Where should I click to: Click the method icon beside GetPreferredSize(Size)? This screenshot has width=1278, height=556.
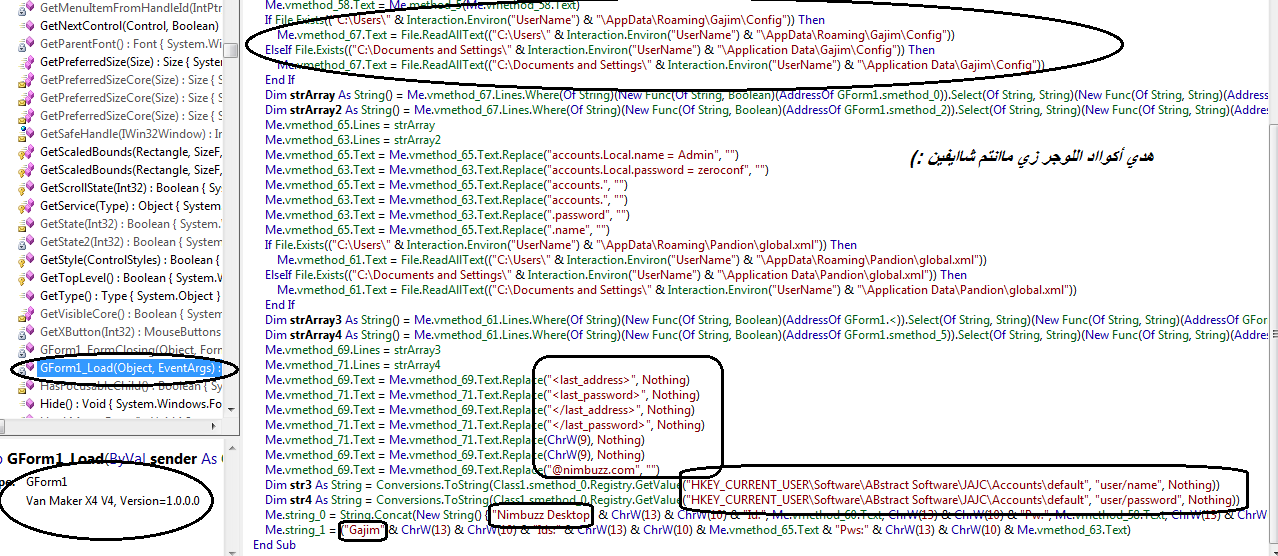tap(27, 62)
